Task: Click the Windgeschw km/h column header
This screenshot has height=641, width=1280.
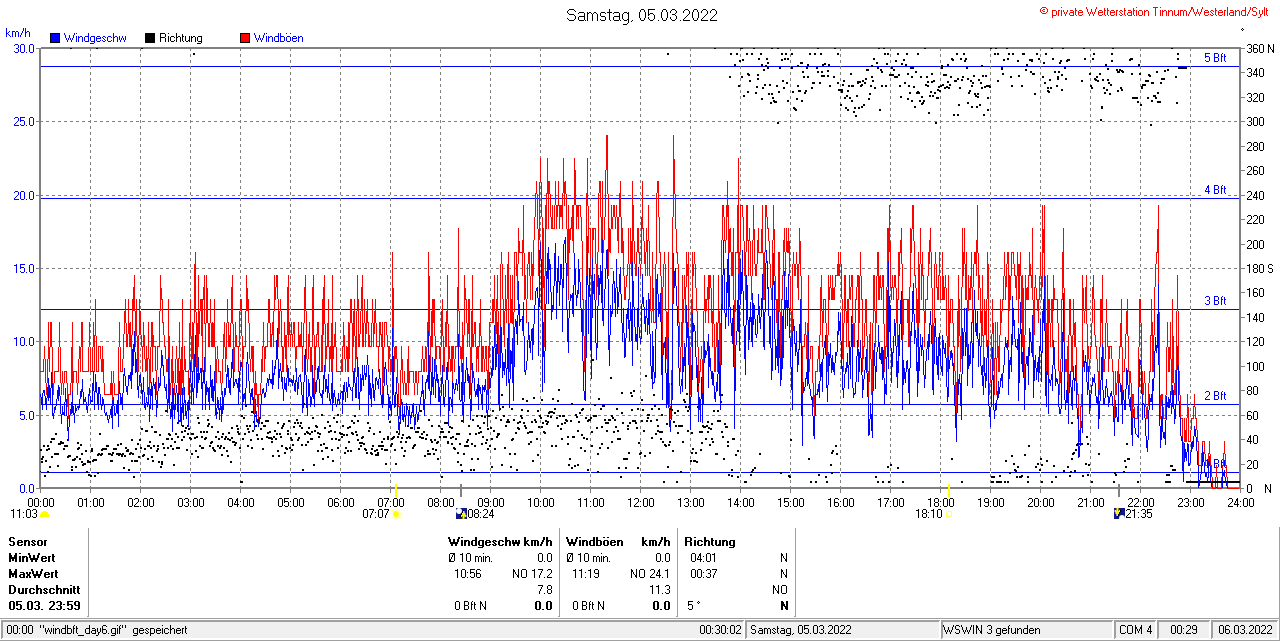Action: 500,542
